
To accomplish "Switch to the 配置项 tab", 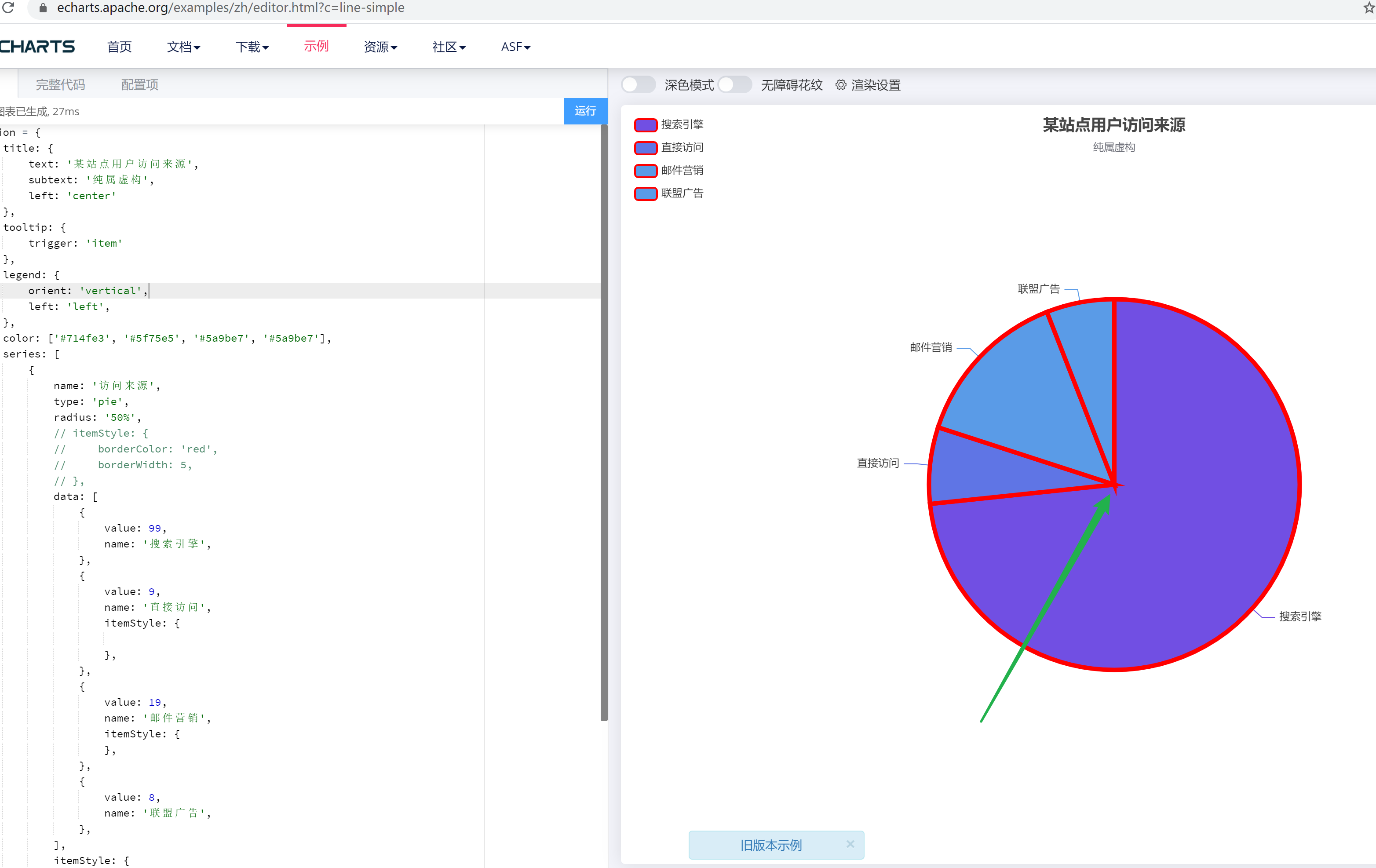I will click(x=139, y=85).
